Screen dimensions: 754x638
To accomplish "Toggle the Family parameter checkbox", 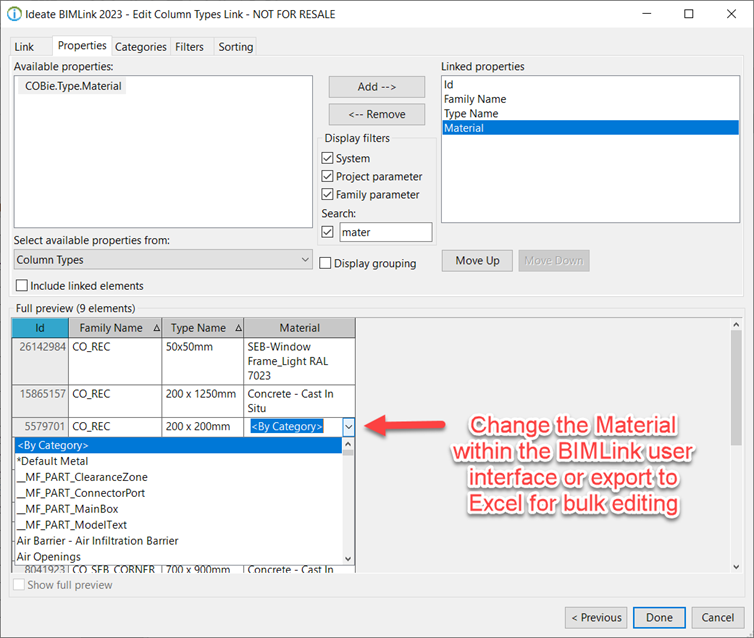I will (x=327, y=195).
